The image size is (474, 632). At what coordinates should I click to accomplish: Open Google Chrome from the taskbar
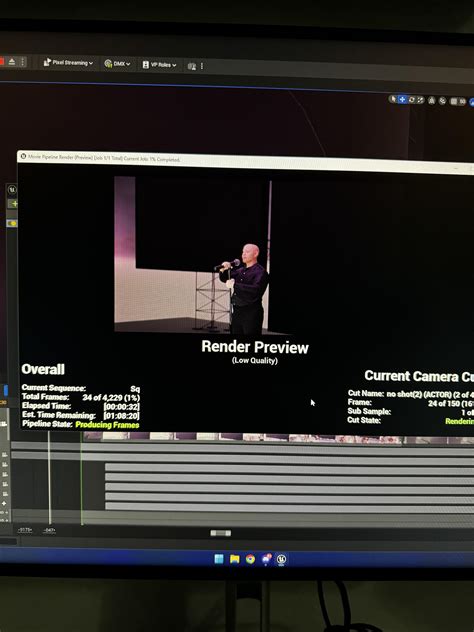(250, 559)
